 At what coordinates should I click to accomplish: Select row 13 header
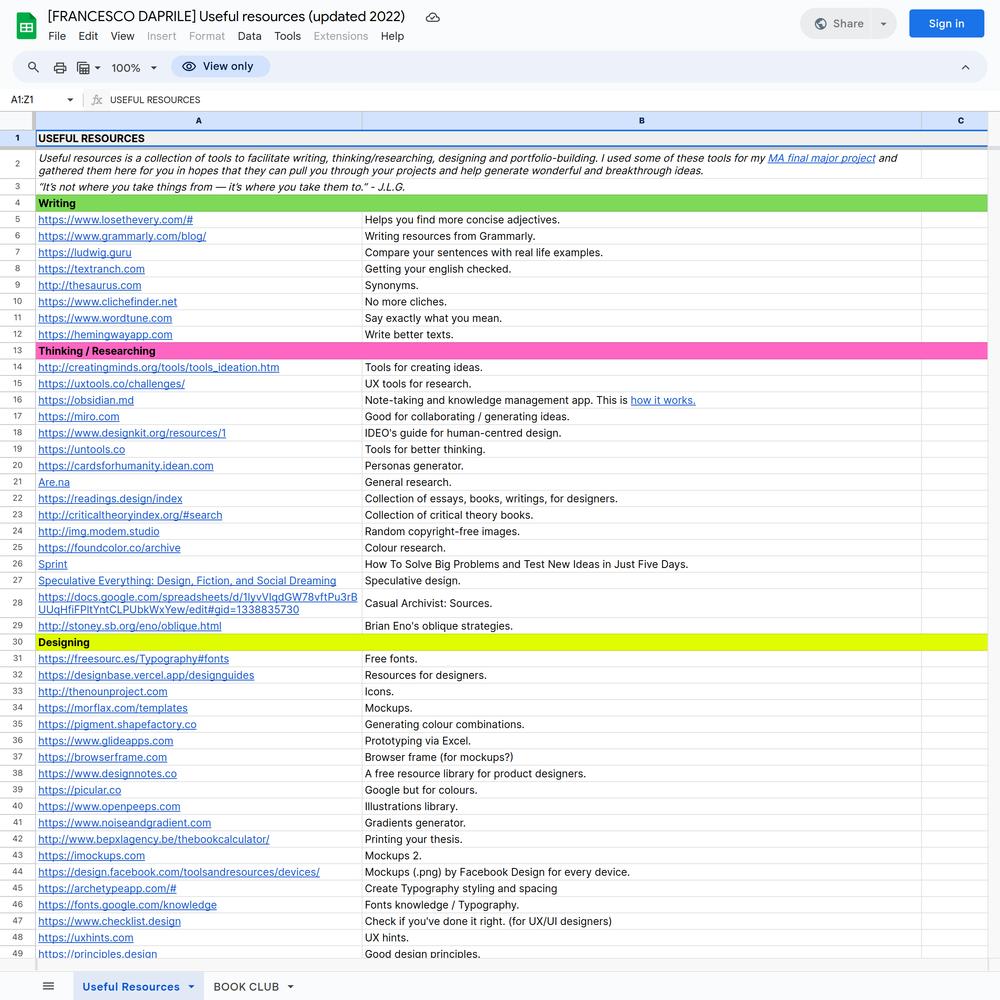[17, 351]
